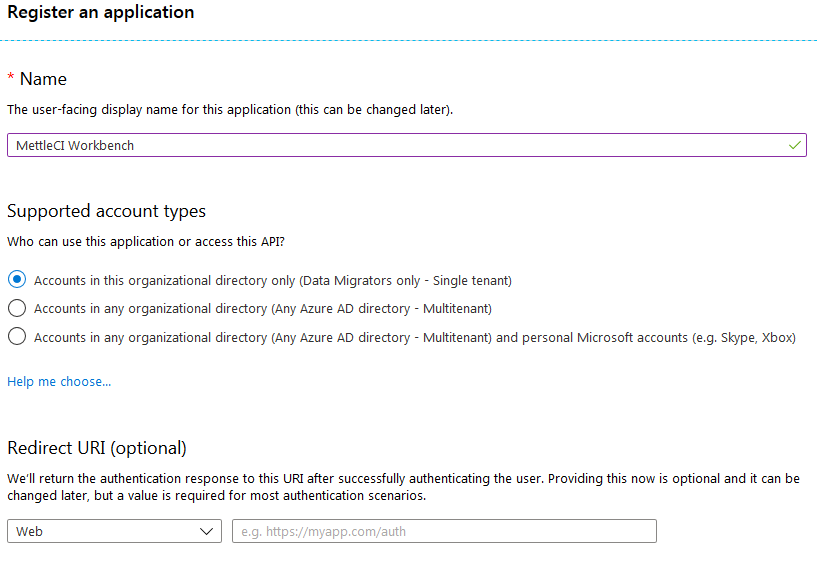Click the user-facing display name description
817x566 pixels.
230,109
